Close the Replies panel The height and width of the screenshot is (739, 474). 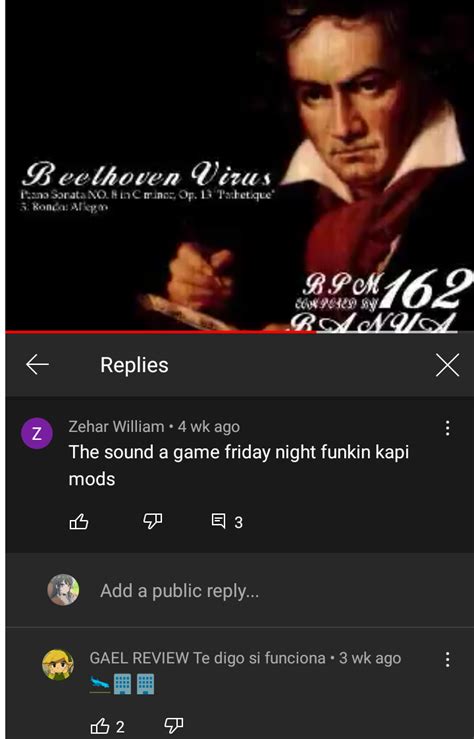(447, 365)
